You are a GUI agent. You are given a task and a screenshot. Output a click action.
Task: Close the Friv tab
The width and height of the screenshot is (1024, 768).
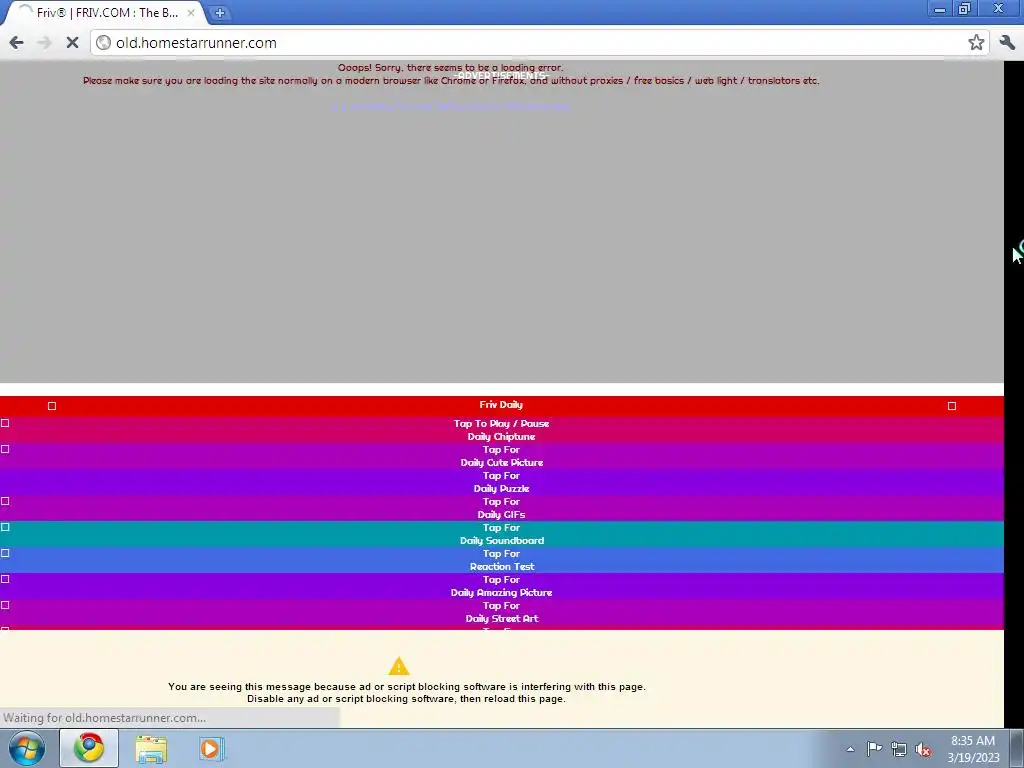[x=191, y=12]
